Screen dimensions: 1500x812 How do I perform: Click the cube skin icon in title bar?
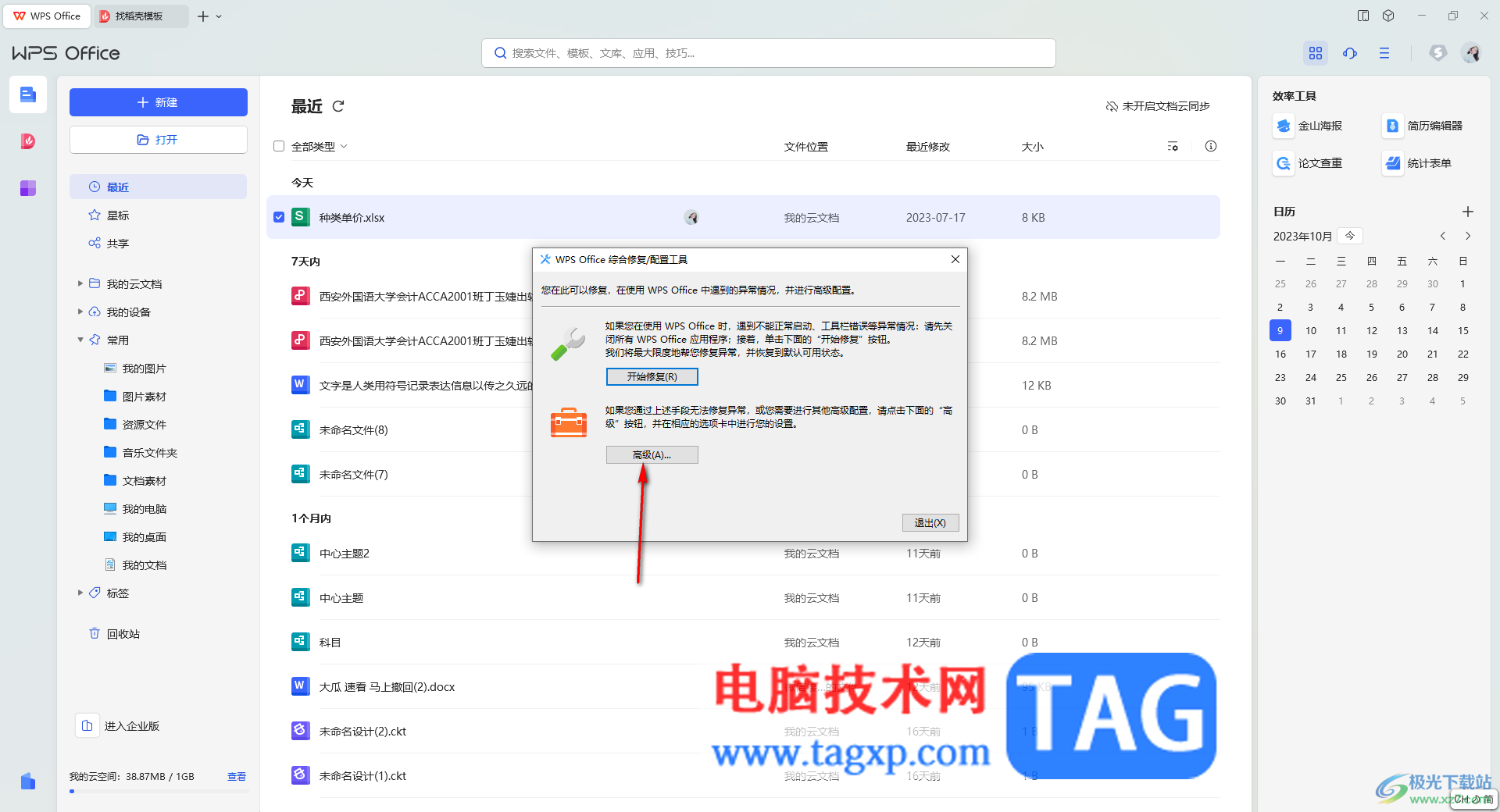(1388, 16)
